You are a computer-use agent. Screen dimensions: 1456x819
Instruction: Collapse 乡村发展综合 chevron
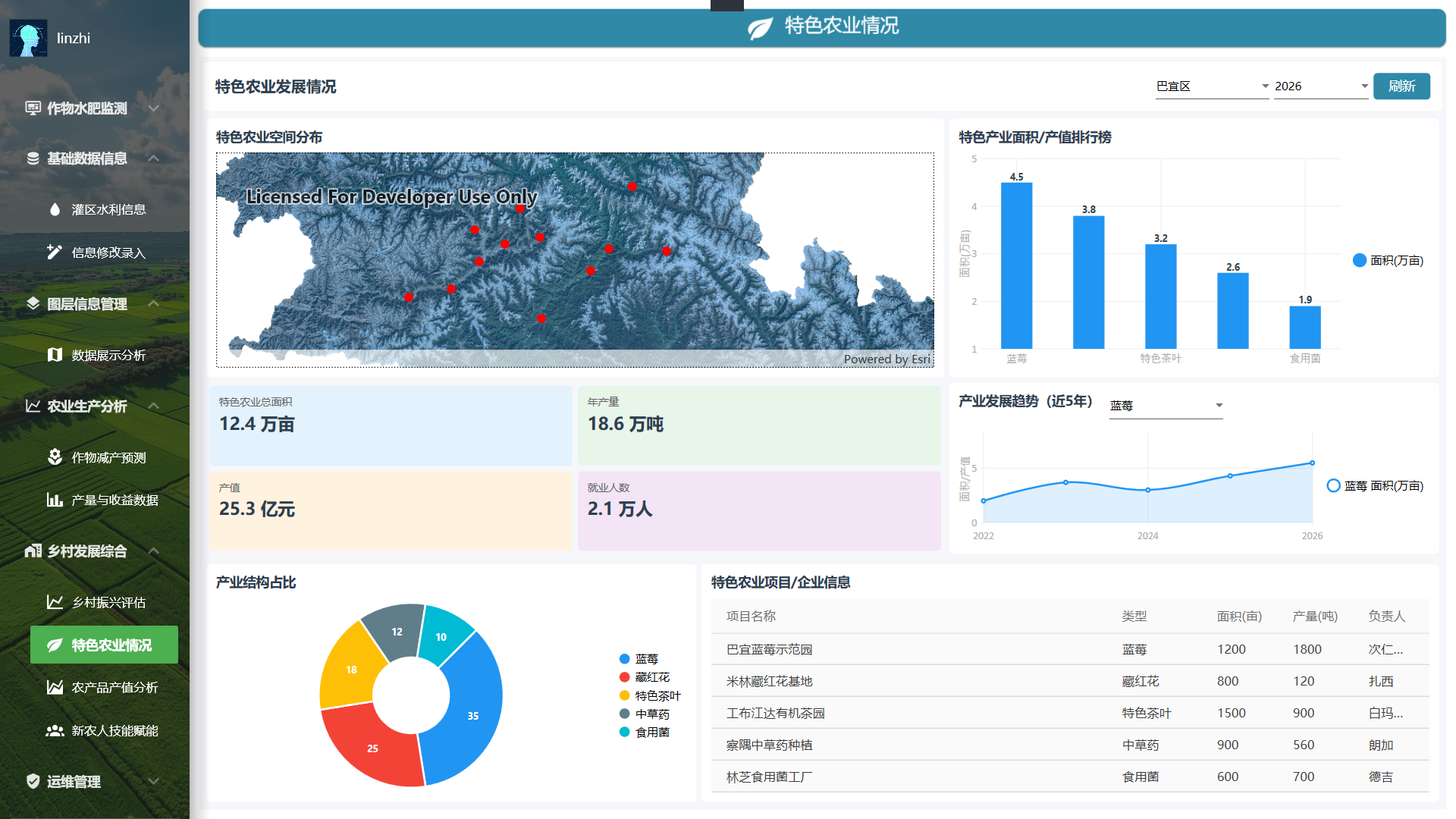(x=153, y=551)
